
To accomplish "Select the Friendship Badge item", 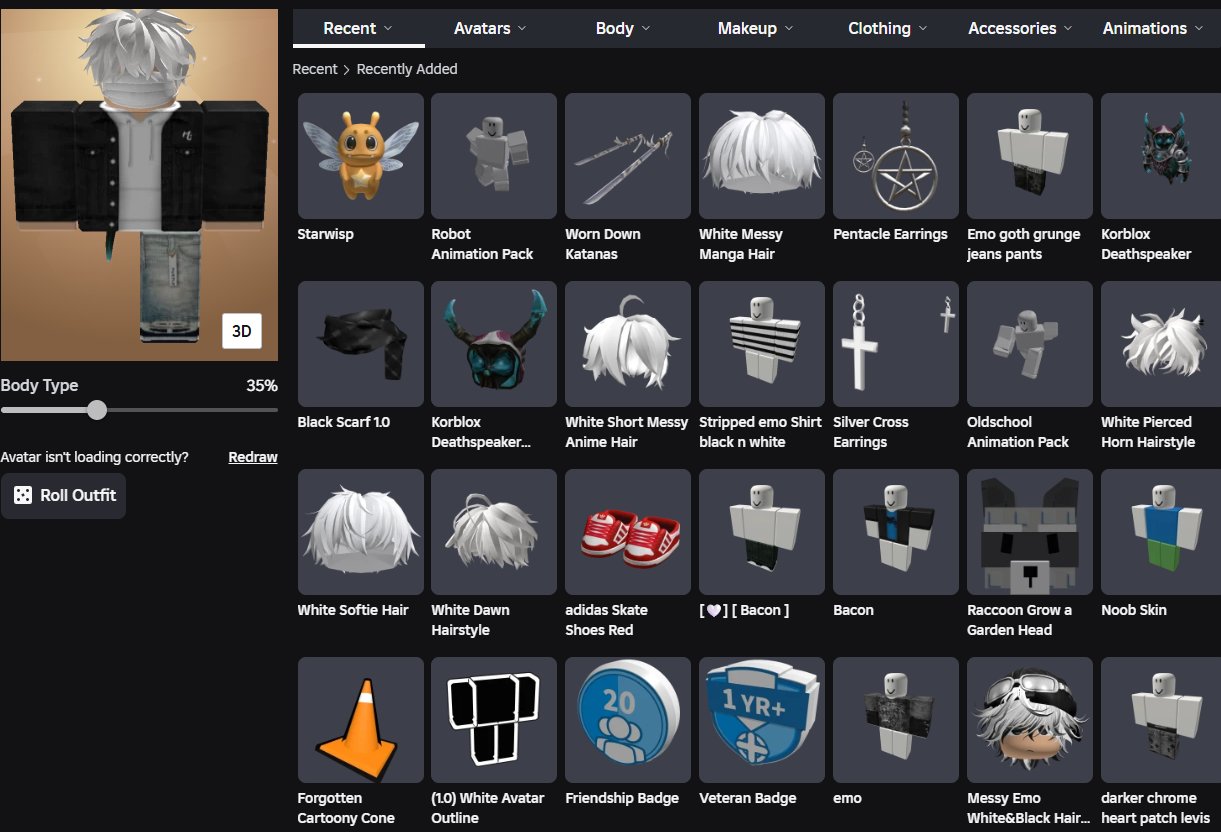I will 628,720.
